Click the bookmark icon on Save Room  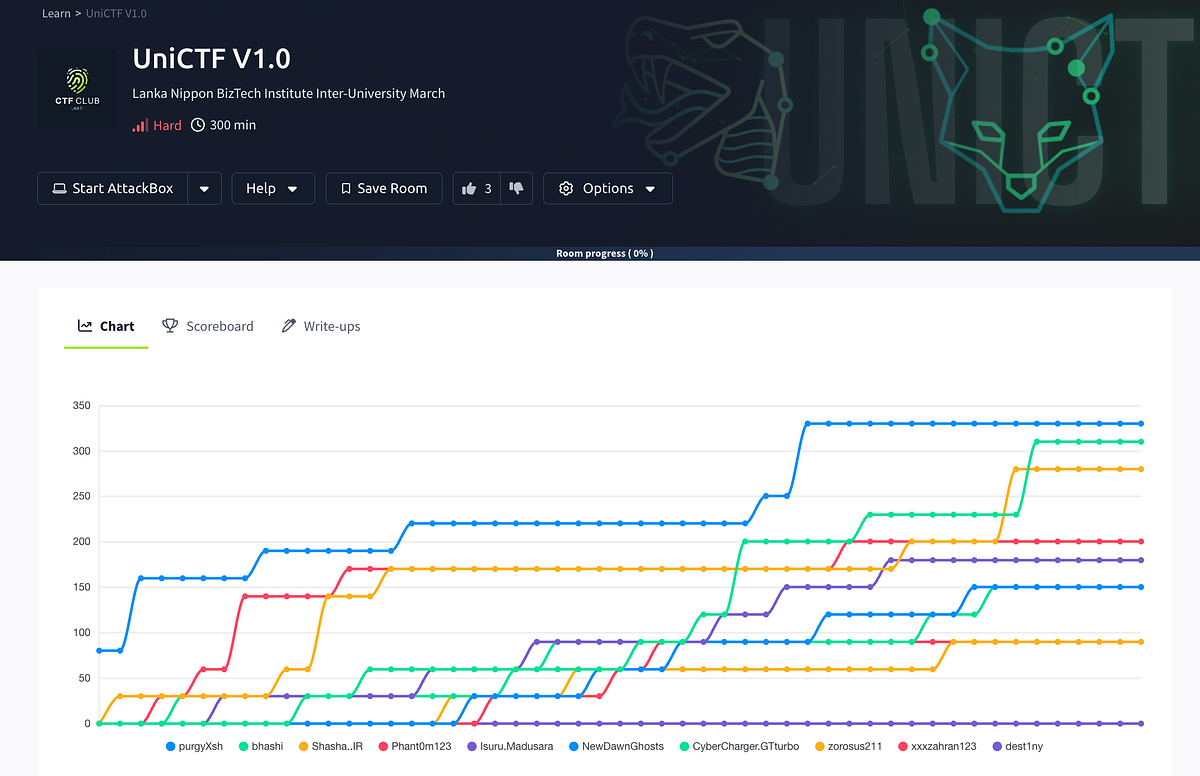click(x=345, y=188)
